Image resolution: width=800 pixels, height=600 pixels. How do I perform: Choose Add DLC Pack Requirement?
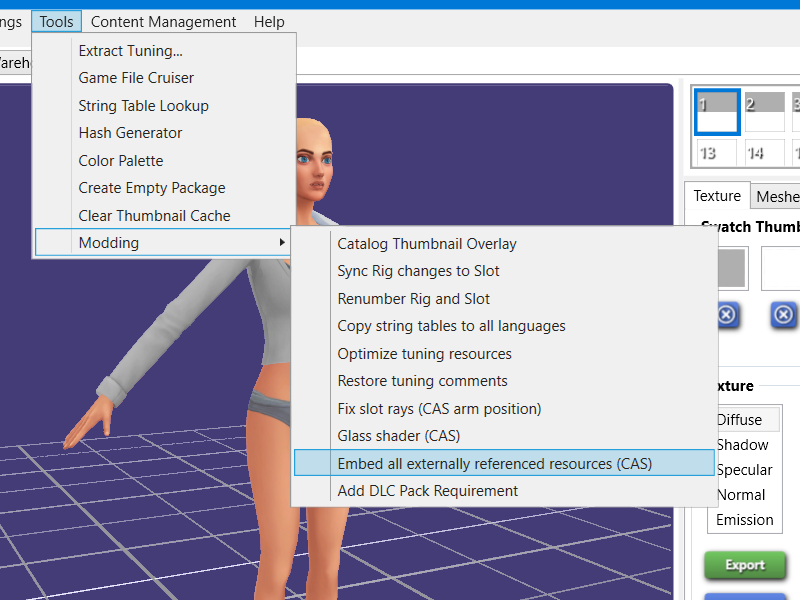(x=504, y=491)
